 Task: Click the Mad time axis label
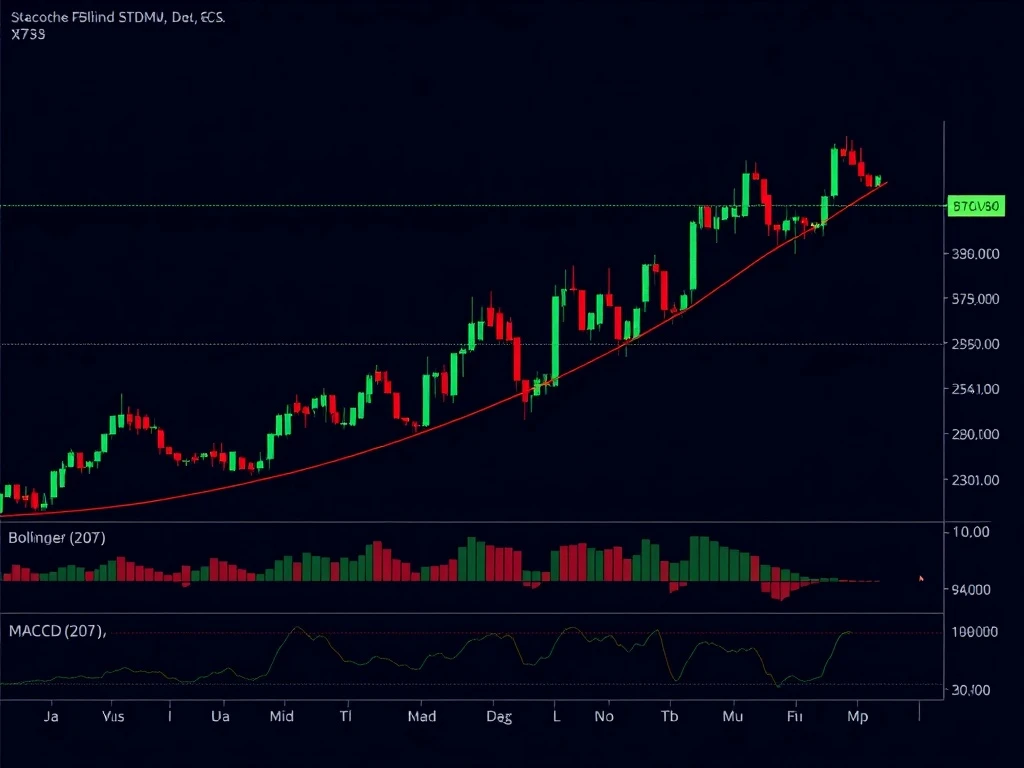pyautogui.click(x=422, y=716)
